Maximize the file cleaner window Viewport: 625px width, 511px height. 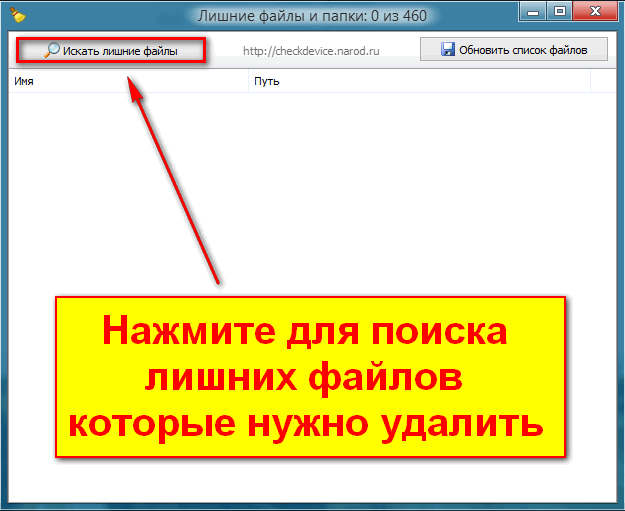click(560, 12)
